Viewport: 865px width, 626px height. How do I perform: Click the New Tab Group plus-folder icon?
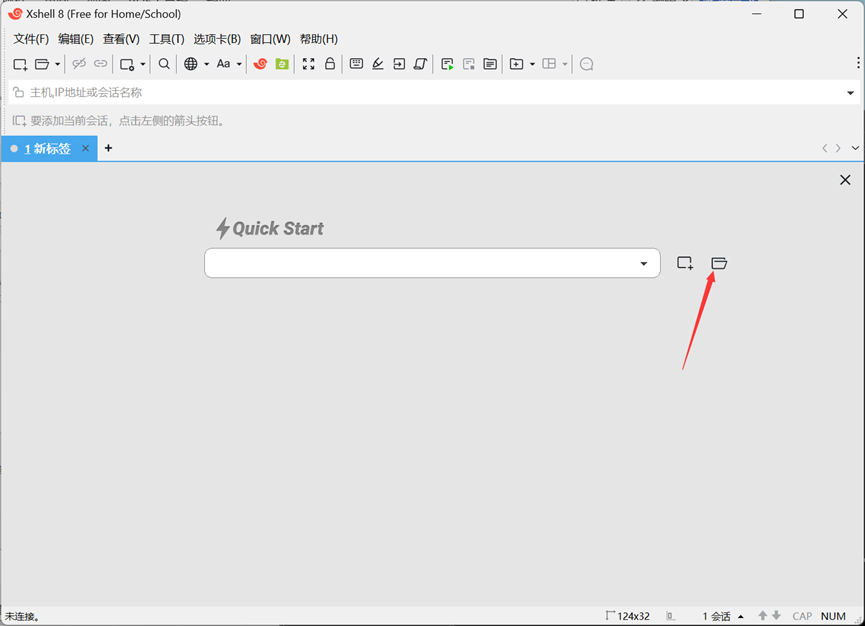point(516,64)
